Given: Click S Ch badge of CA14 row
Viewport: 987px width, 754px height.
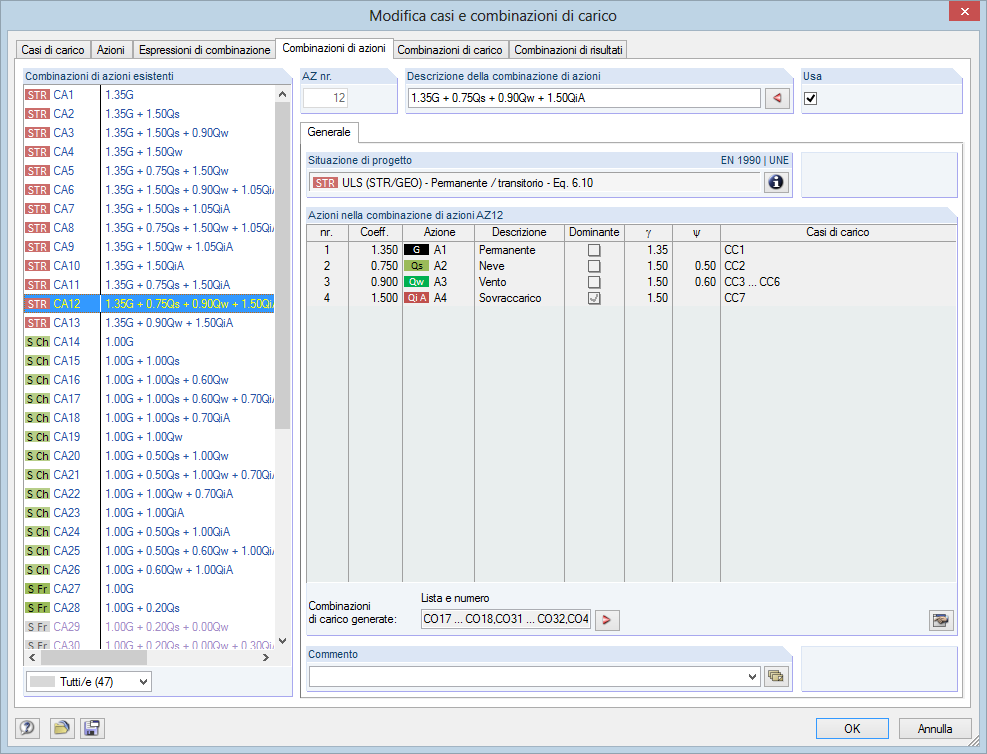Looking at the screenshot, I should click(37, 342).
